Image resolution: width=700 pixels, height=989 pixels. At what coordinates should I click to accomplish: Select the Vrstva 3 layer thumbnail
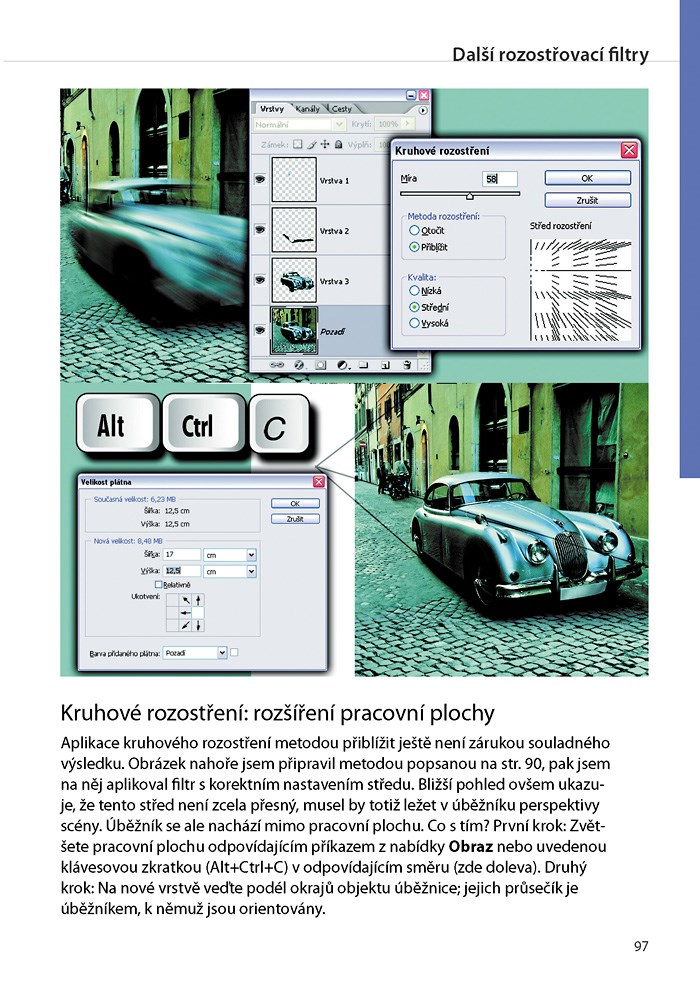point(294,280)
